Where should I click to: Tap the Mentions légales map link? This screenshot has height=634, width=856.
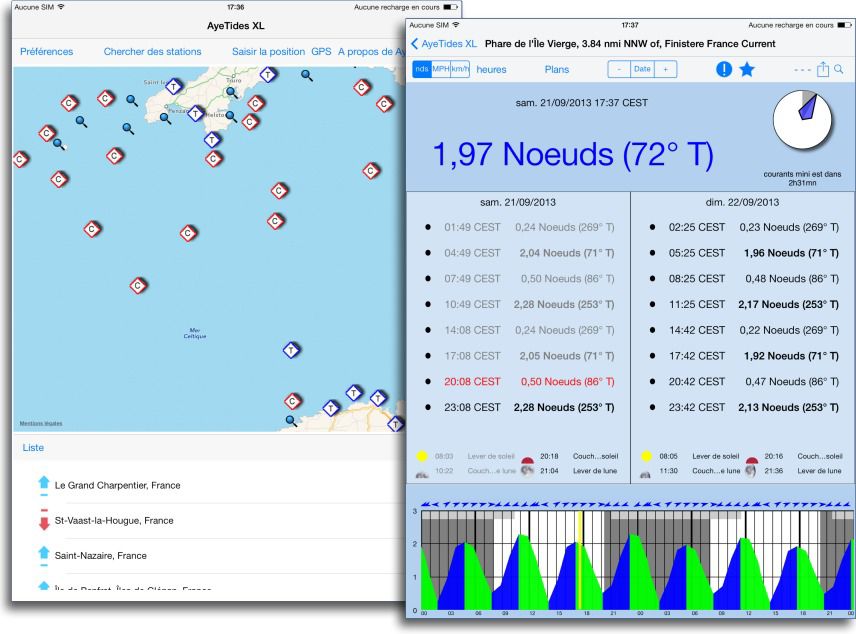tap(41, 424)
